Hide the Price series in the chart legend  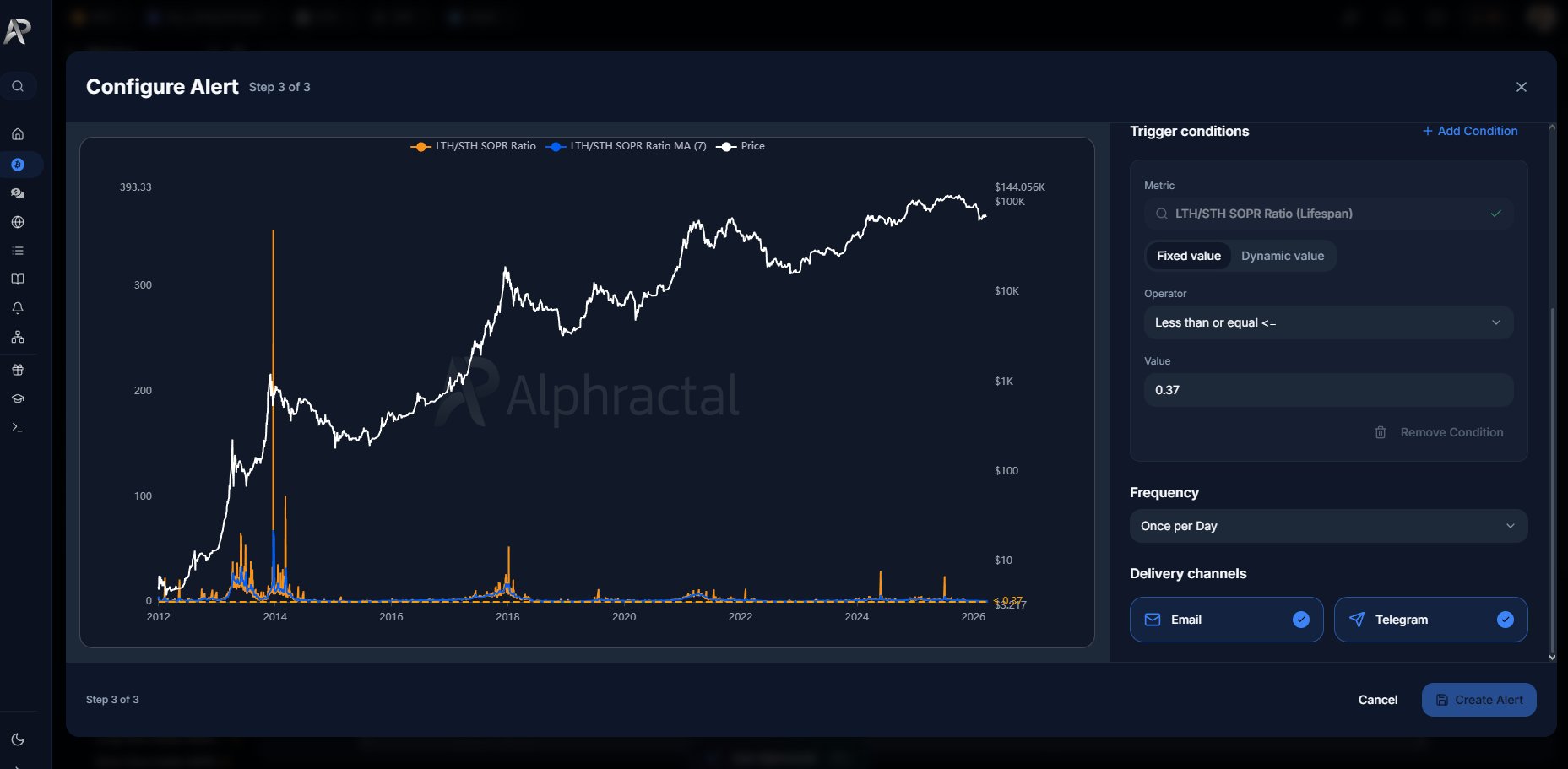click(741, 146)
